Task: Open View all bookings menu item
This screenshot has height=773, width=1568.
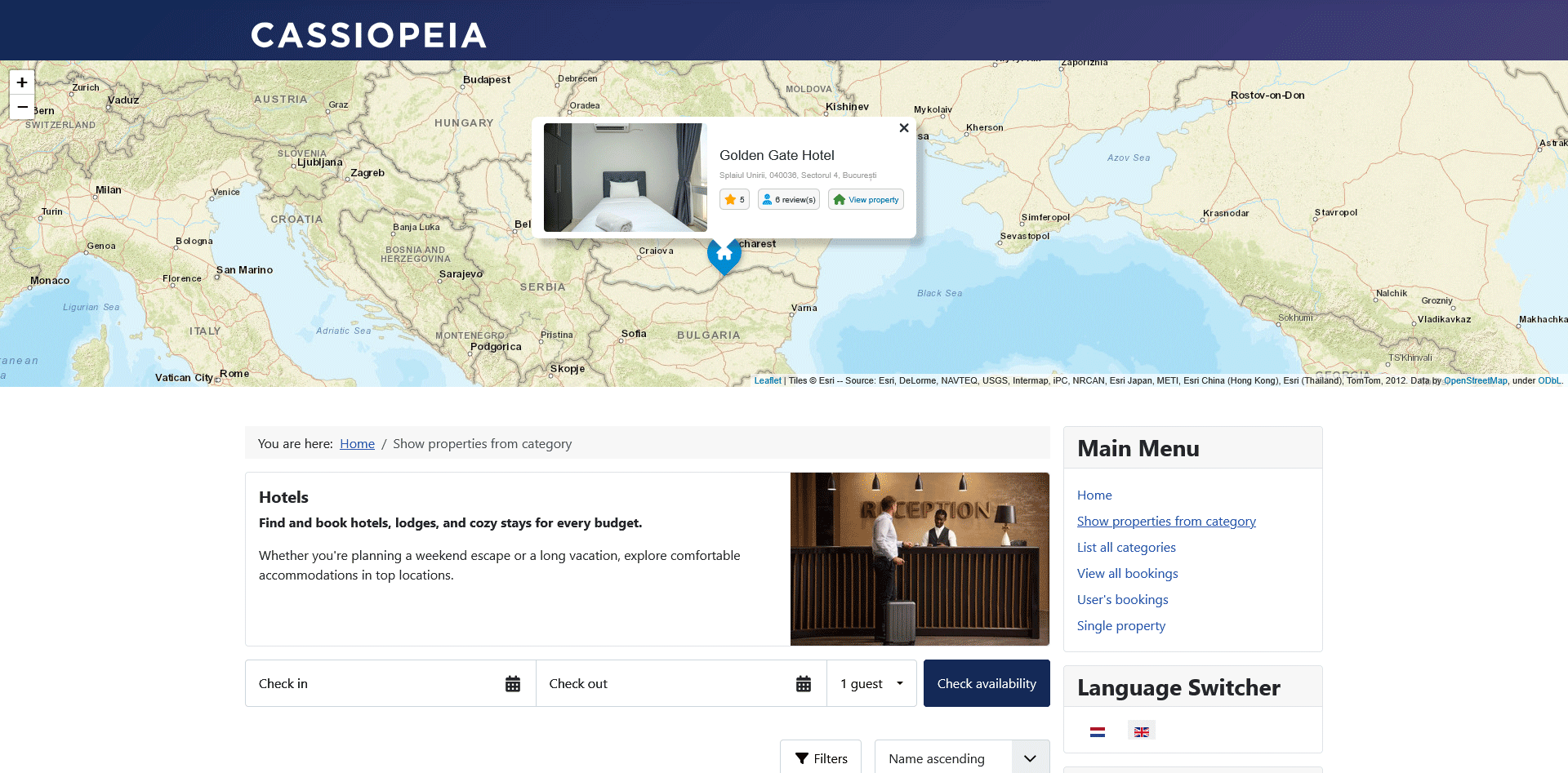Action: click(x=1128, y=573)
